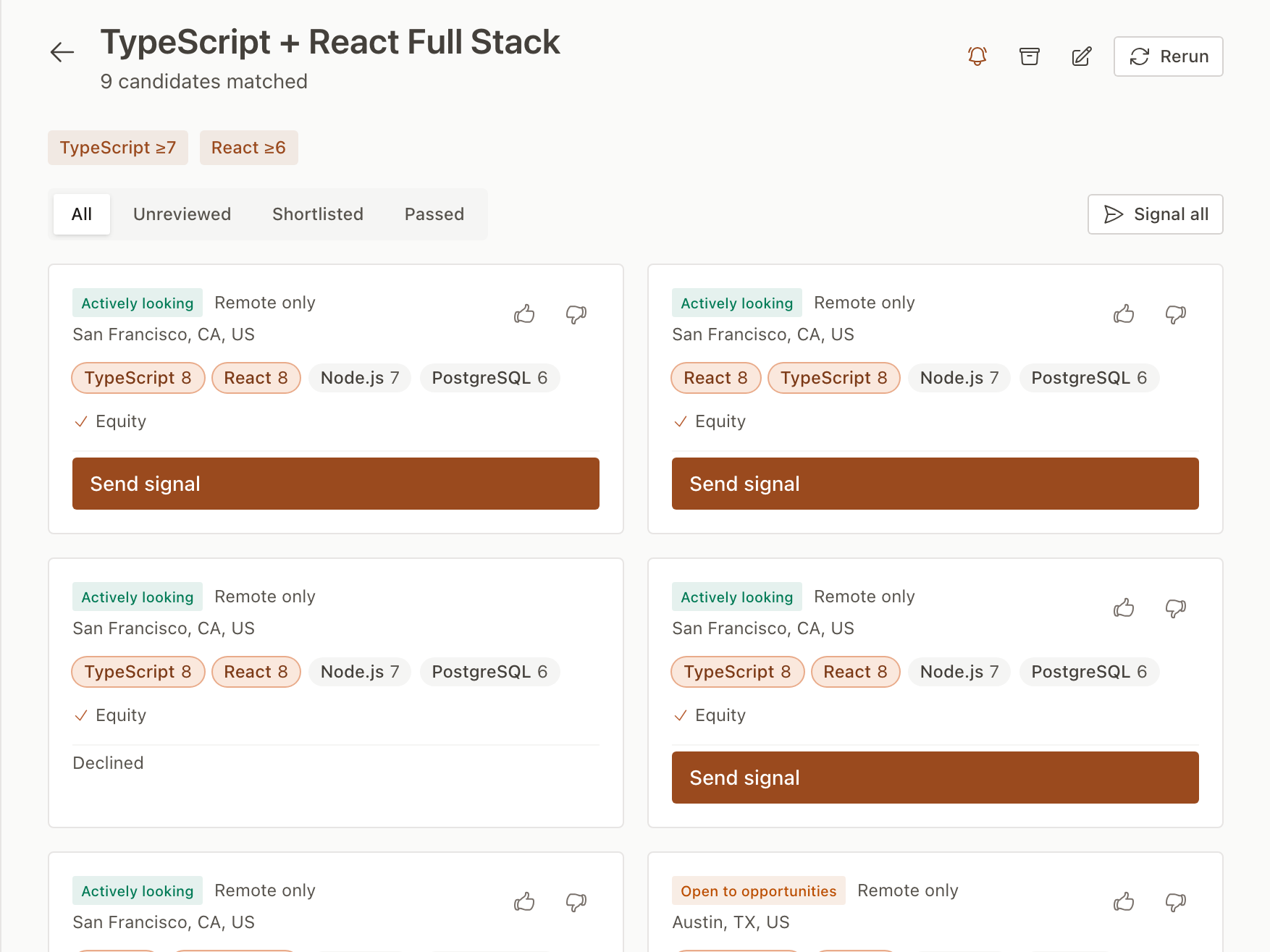Thumbs down the bottom-left Actively looking card
This screenshot has height=952, width=1270.
tap(576, 902)
